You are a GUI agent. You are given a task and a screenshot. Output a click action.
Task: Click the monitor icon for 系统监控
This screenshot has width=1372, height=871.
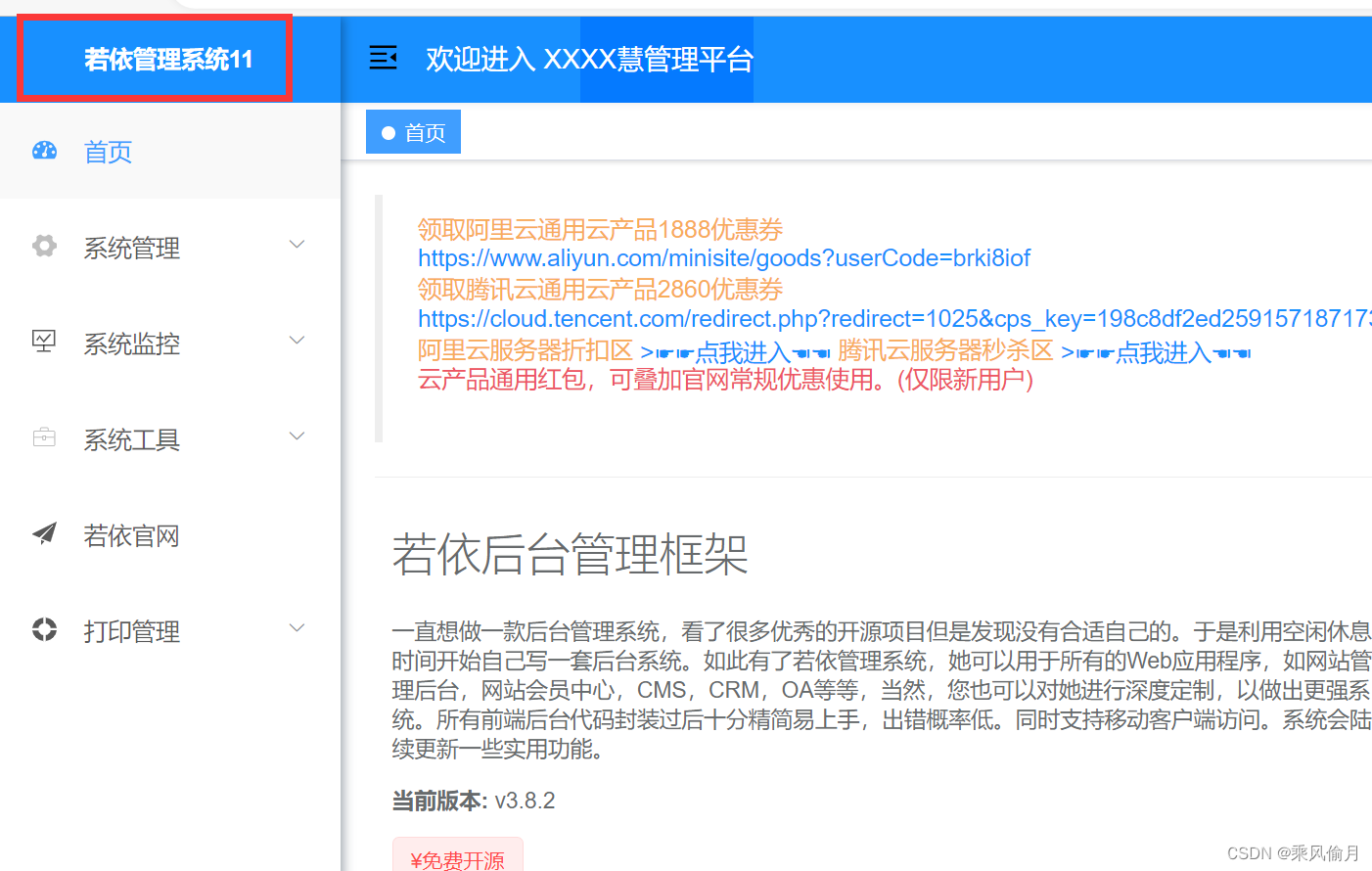click(44, 342)
